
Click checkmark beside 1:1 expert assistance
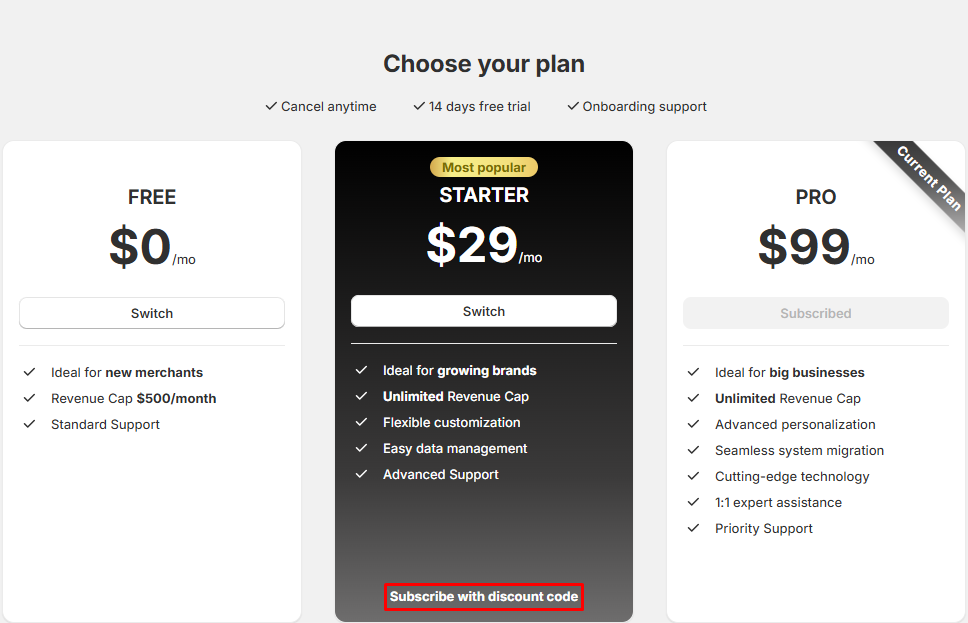pos(693,502)
